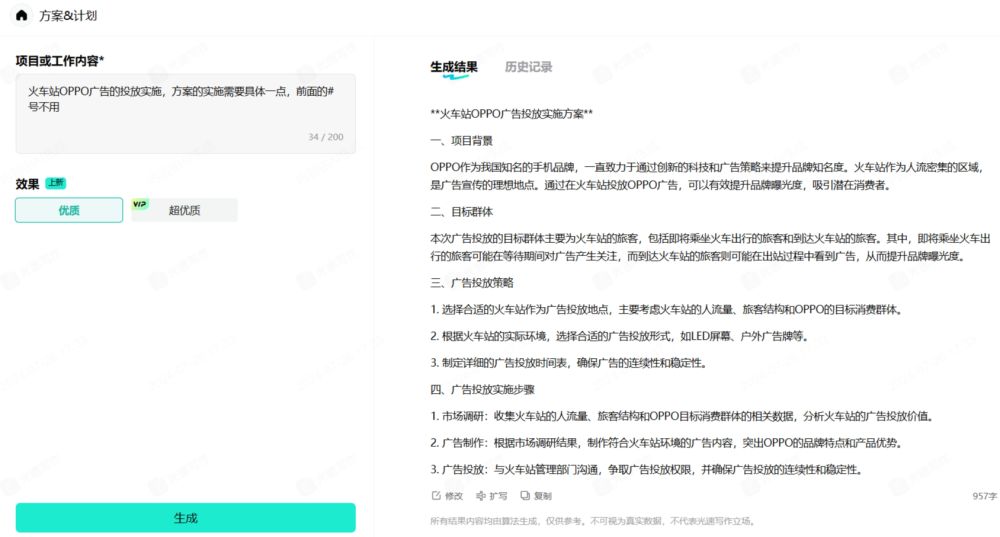Click the 二、目标群体 heading
The image size is (1000, 537).
(x=461, y=212)
